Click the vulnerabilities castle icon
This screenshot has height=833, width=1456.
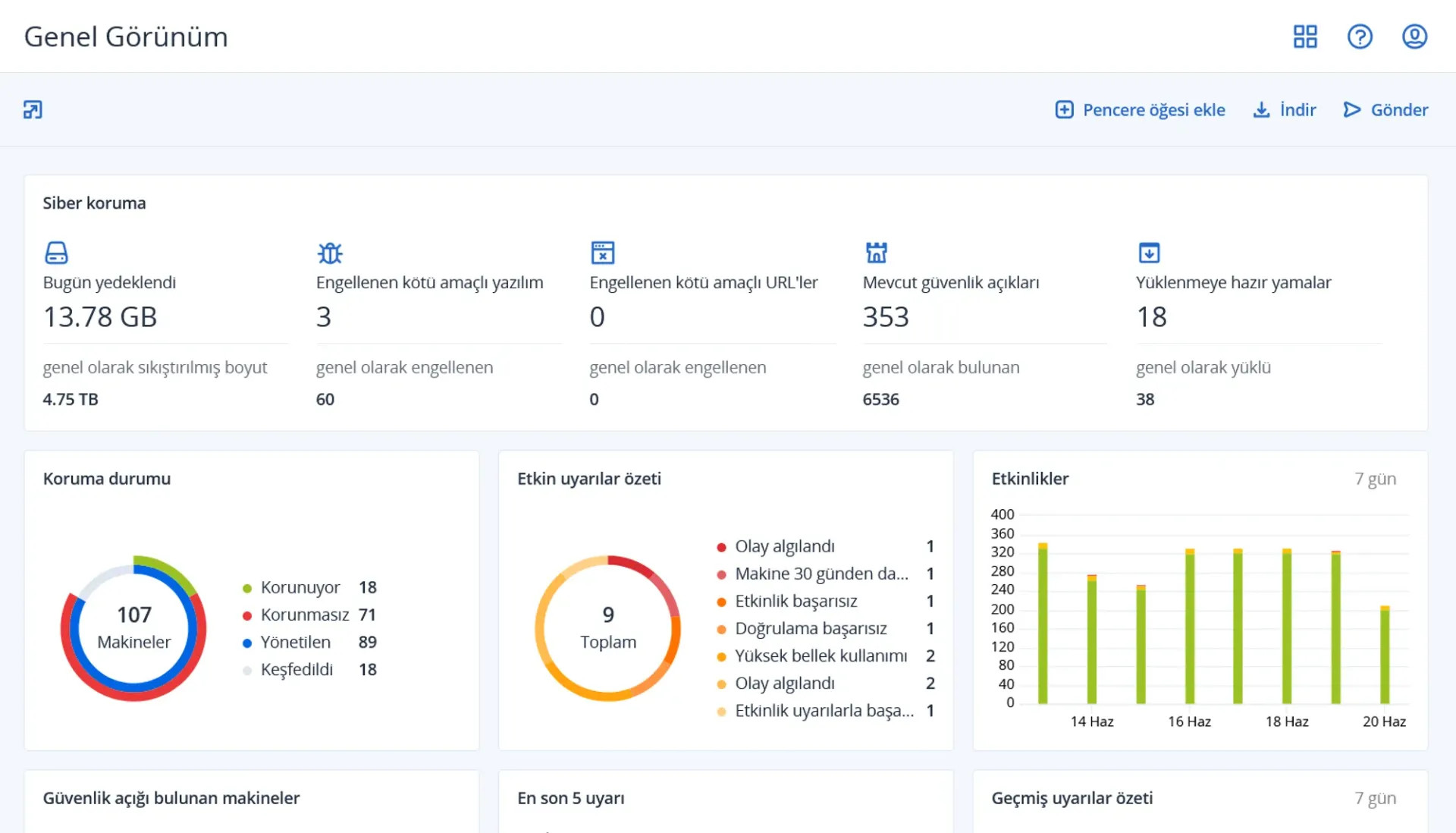[x=876, y=253]
